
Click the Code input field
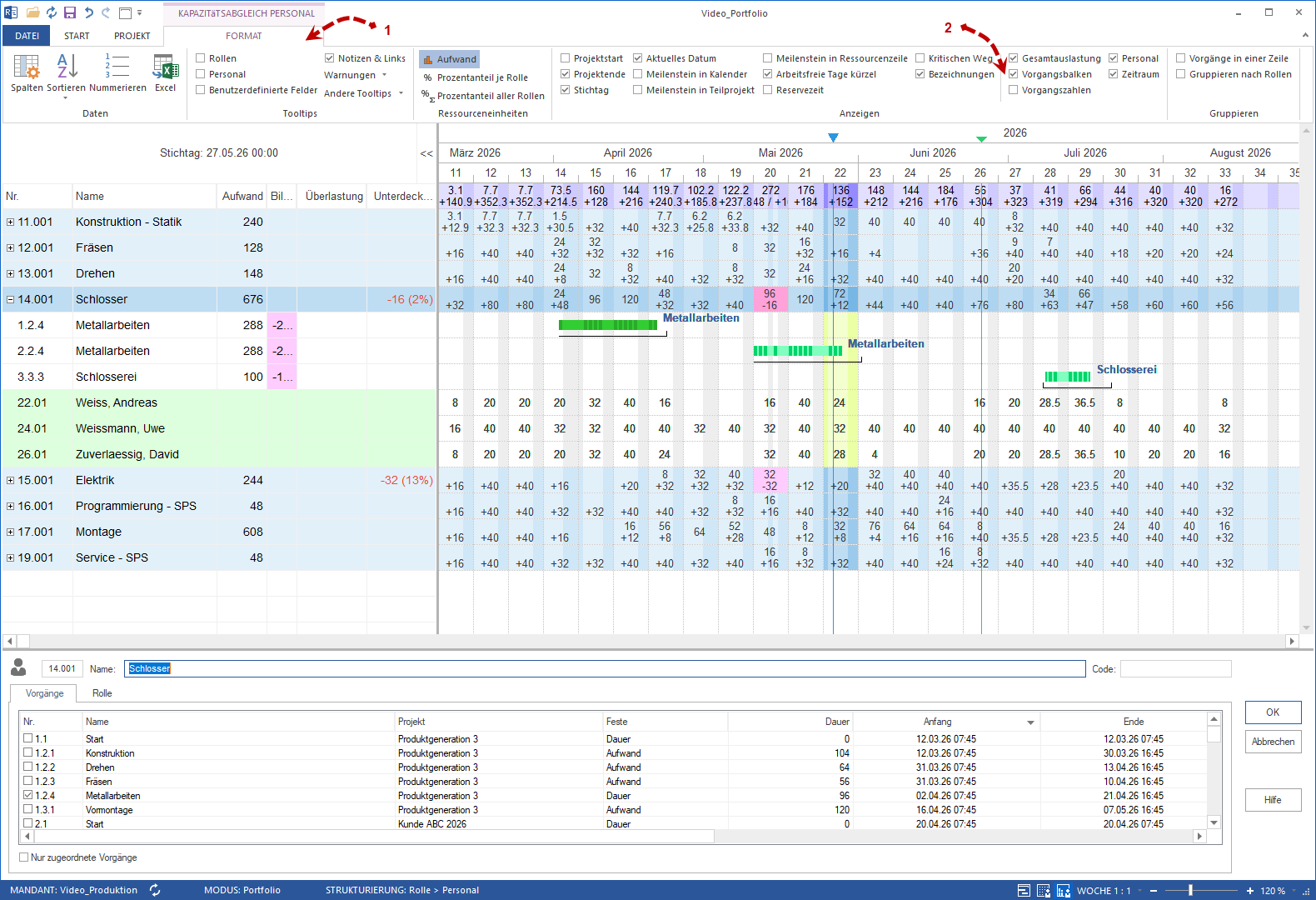pyautogui.click(x=1175, y=668)
